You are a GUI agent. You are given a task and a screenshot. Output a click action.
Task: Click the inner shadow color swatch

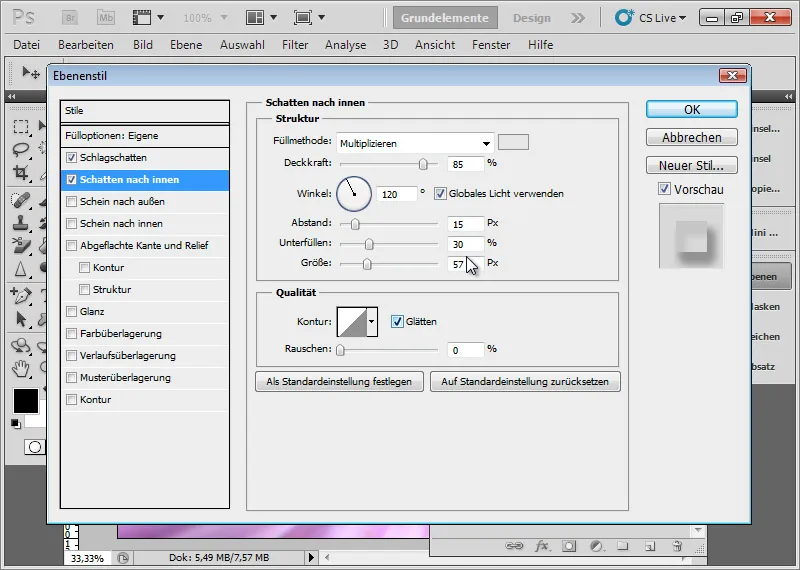(513, 142)
